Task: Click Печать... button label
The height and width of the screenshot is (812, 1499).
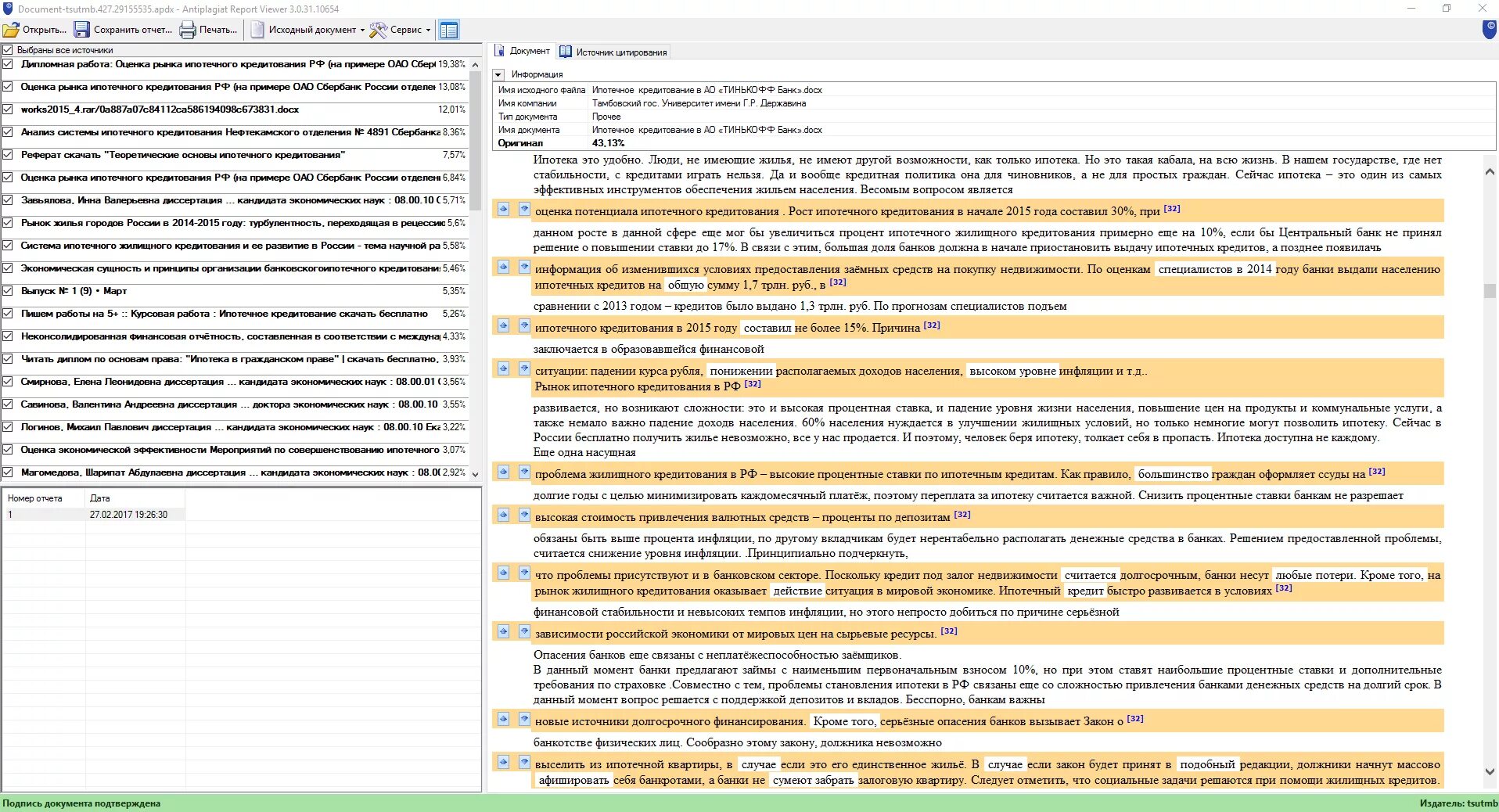Action: [218, 31]
